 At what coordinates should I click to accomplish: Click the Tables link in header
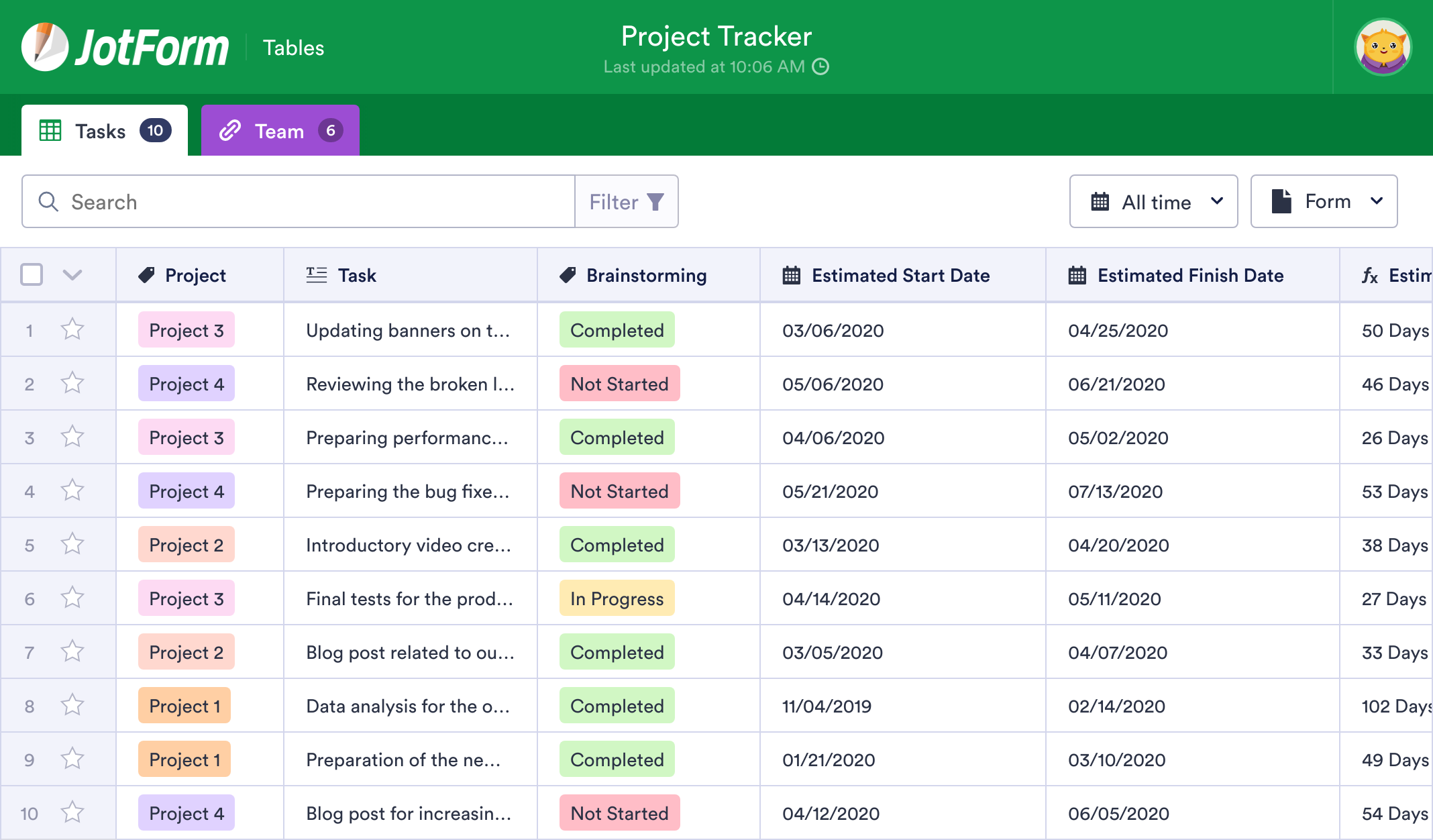[293, 48]
